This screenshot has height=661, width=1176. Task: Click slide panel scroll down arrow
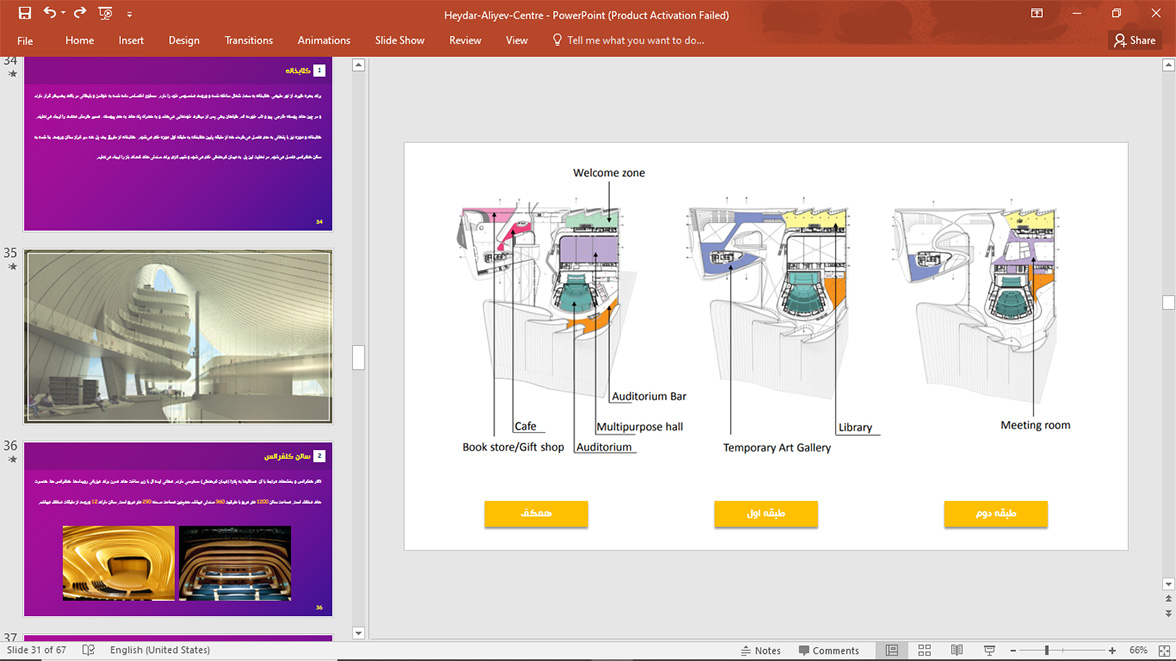tap(358, 633)
